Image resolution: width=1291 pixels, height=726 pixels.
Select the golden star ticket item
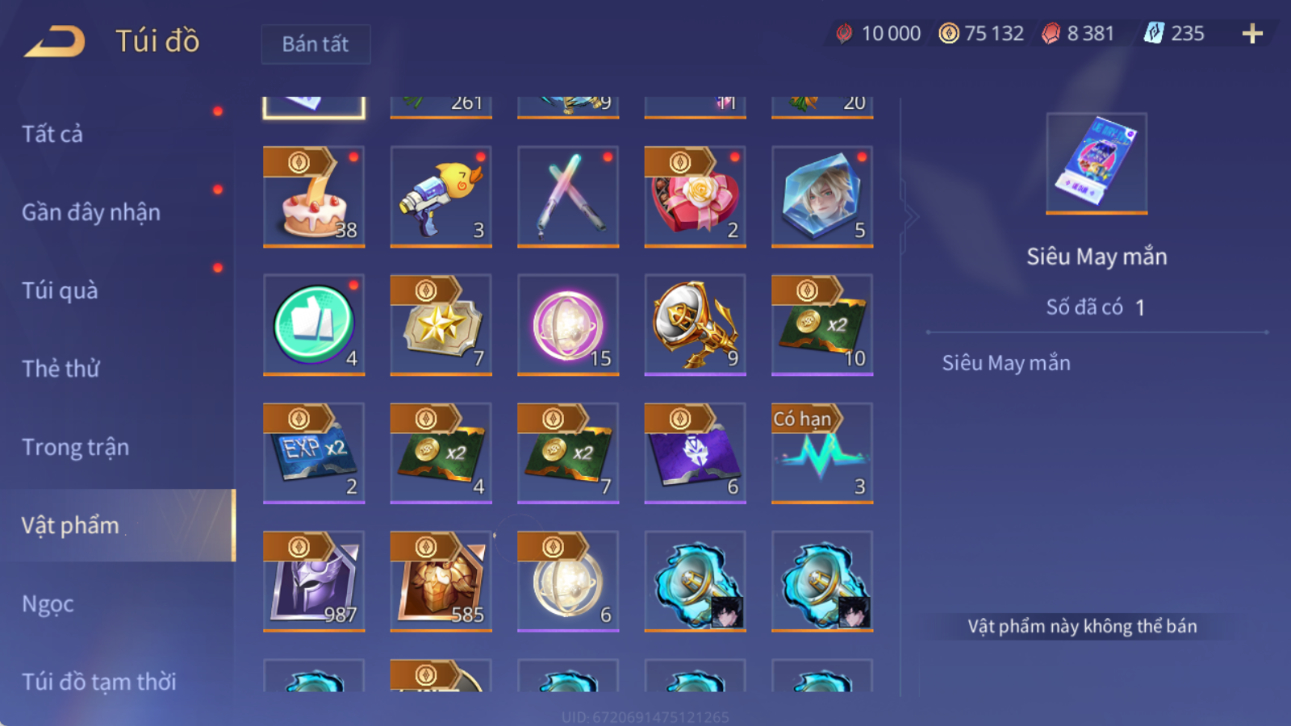[x=441, y=325]
